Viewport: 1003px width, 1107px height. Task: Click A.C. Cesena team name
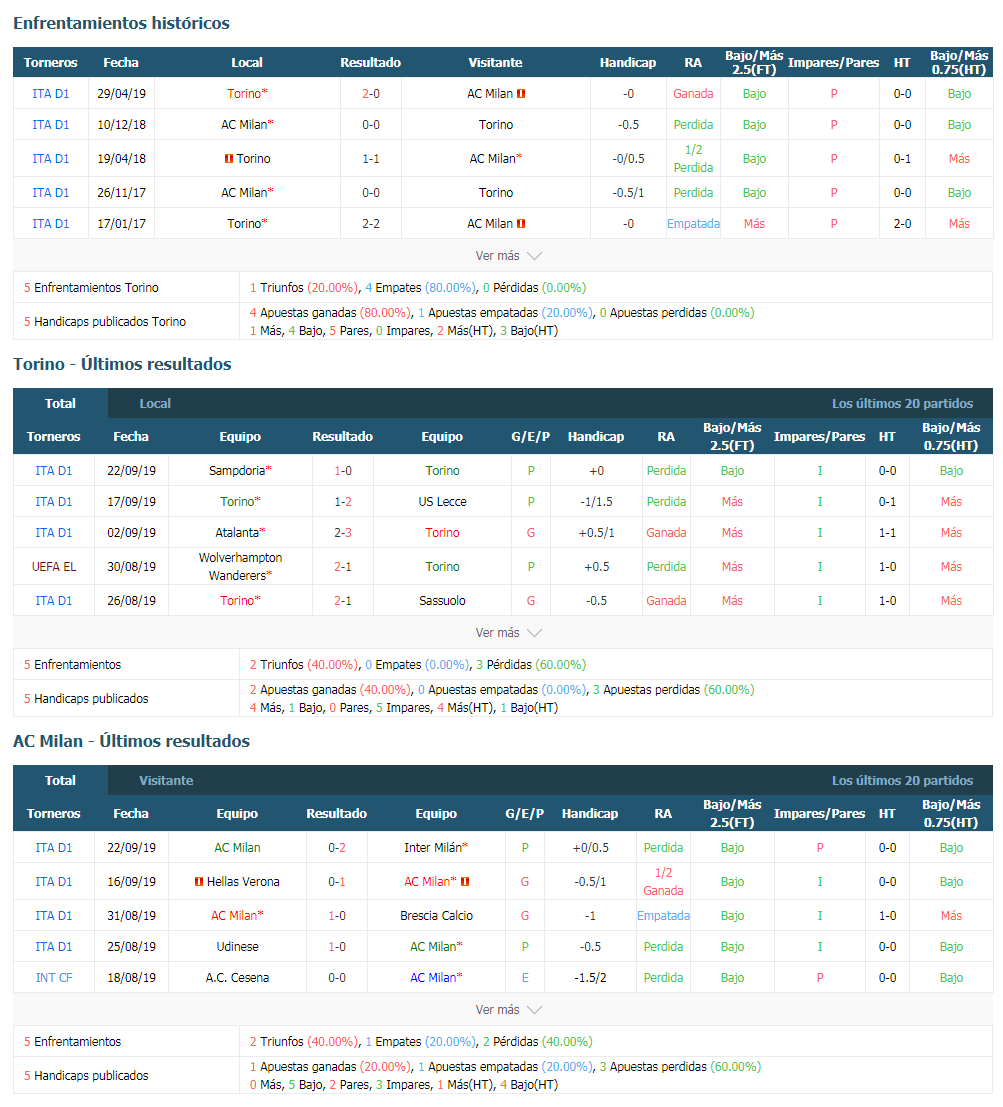coord(237,977)
